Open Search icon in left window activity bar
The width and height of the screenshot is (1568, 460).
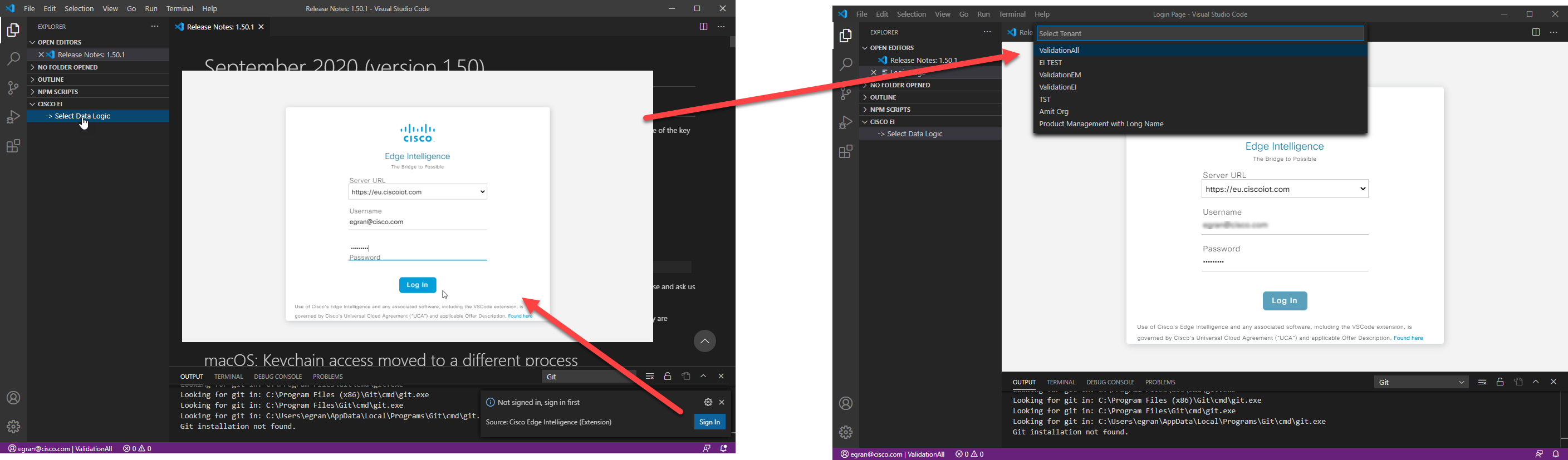pos(13,59)
